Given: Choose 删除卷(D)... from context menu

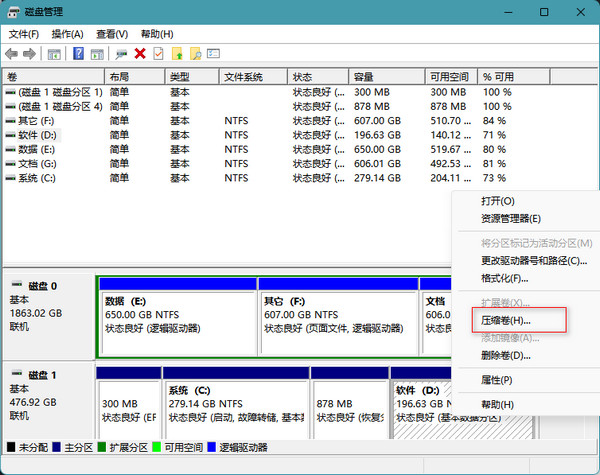Looking at the screenshot, I should tap(506, 355).
